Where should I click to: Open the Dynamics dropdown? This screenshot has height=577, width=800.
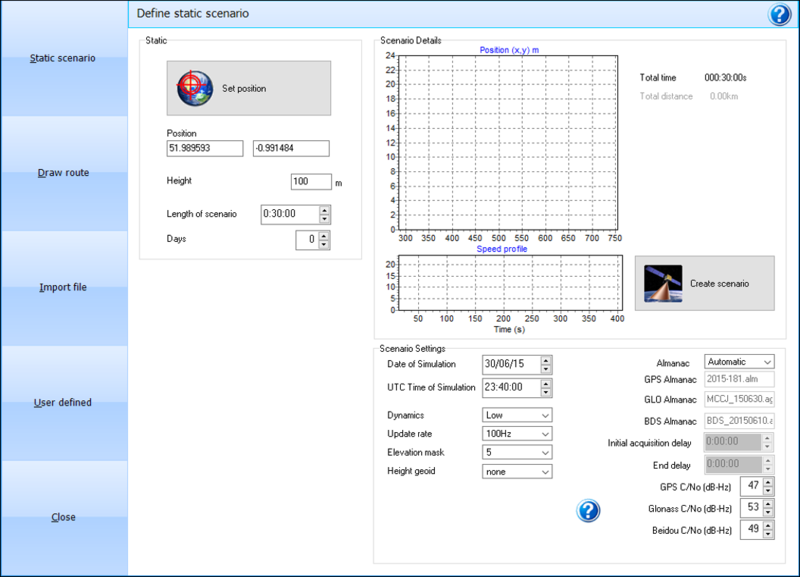tap(517, 415)
